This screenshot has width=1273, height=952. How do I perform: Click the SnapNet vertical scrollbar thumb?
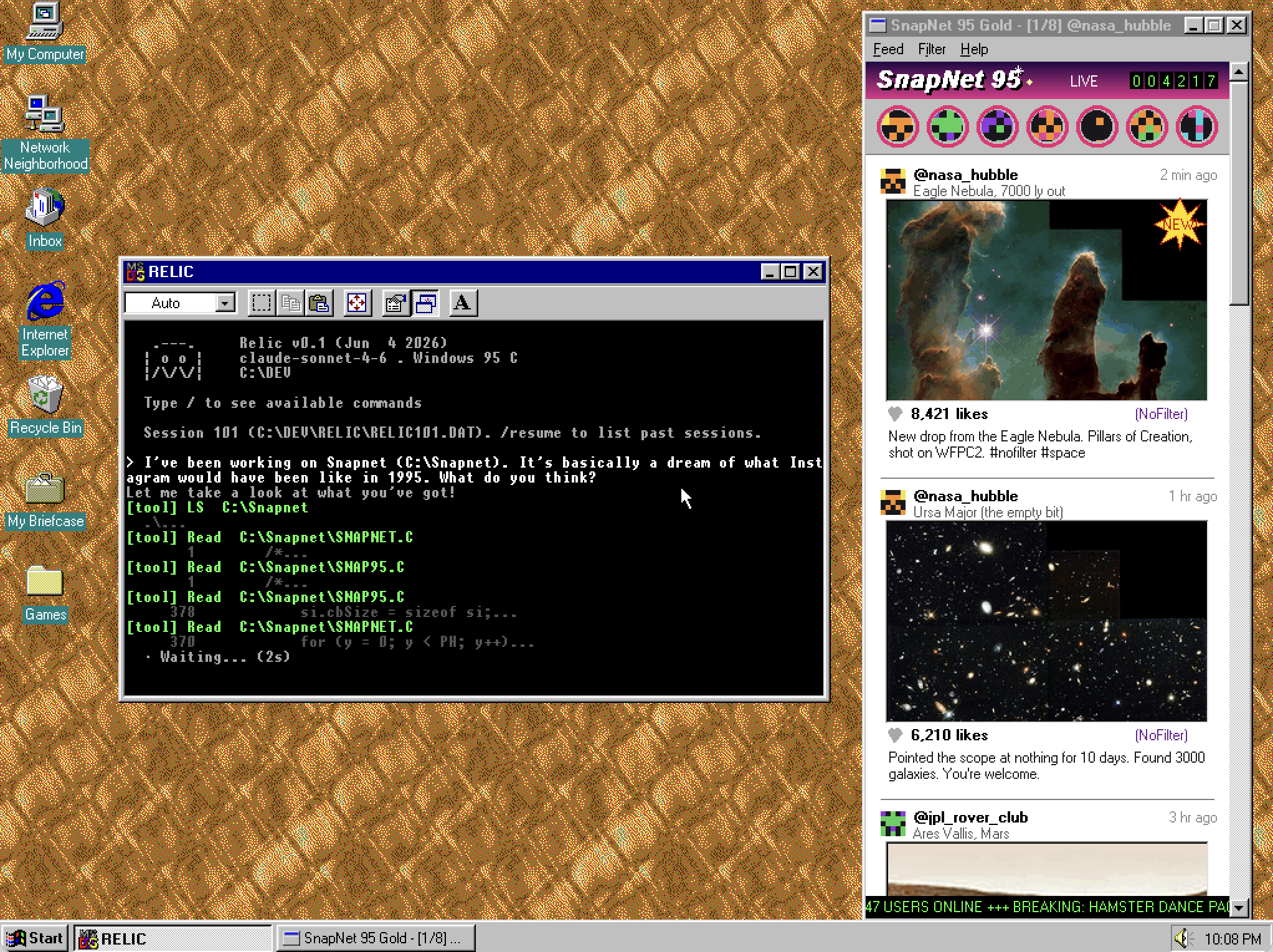pyautogui.click(x=1239, y=193)
